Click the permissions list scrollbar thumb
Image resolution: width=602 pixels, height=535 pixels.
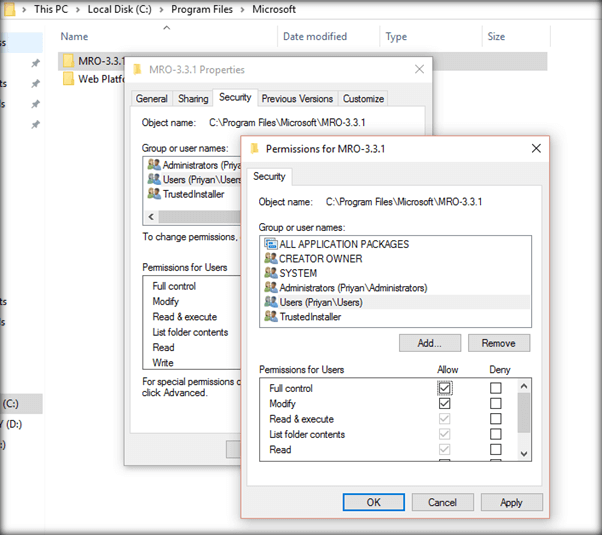point(524,413)
